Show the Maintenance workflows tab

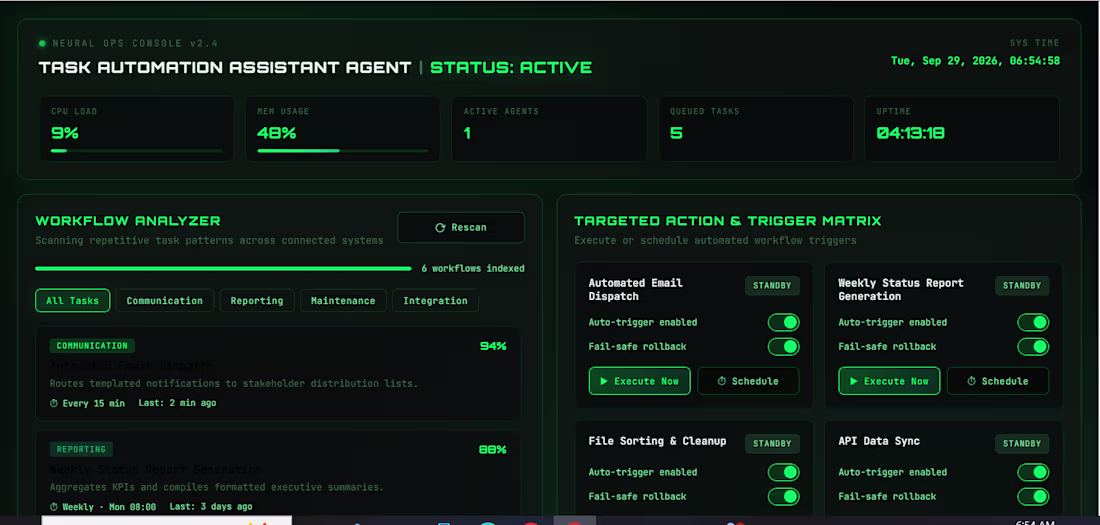[x=343, y=300]
